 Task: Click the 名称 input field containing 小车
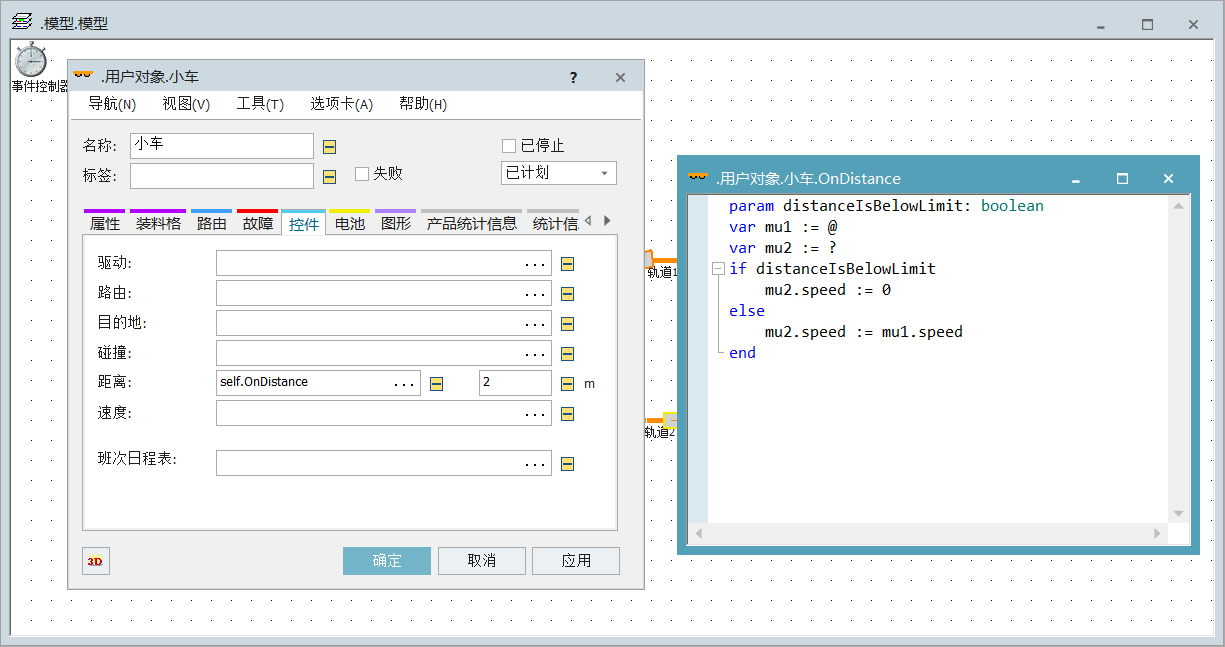coord(222,146)
